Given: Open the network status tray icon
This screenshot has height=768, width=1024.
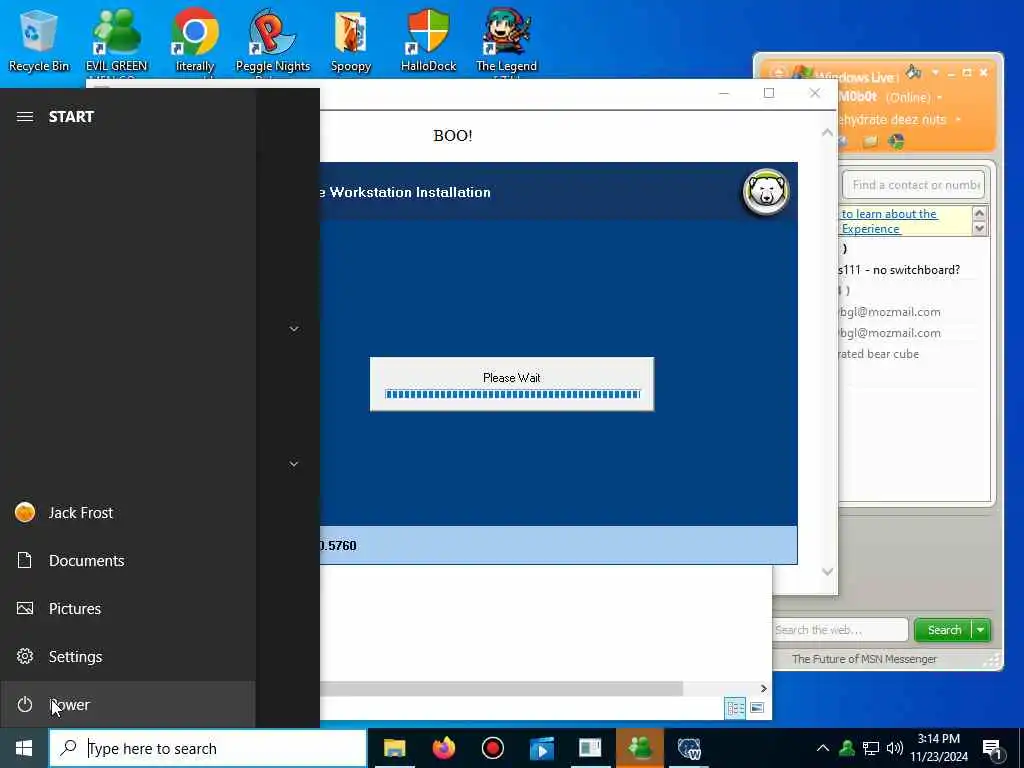Looking at the screenshot, I should click(871, 748).
